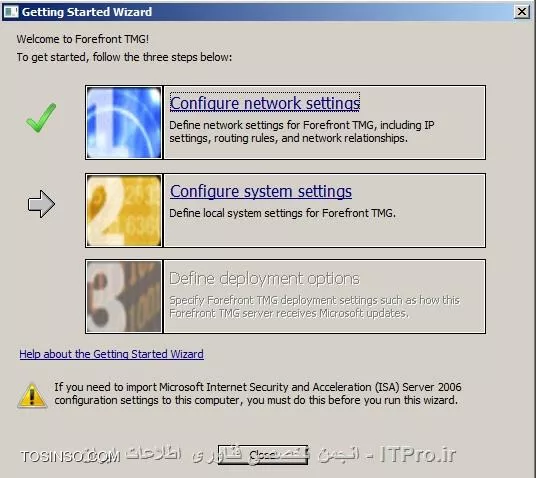Viewport: 536px width, 478px height.
Task: Click the yellow step 2 system image
Action: pos(124,210)
